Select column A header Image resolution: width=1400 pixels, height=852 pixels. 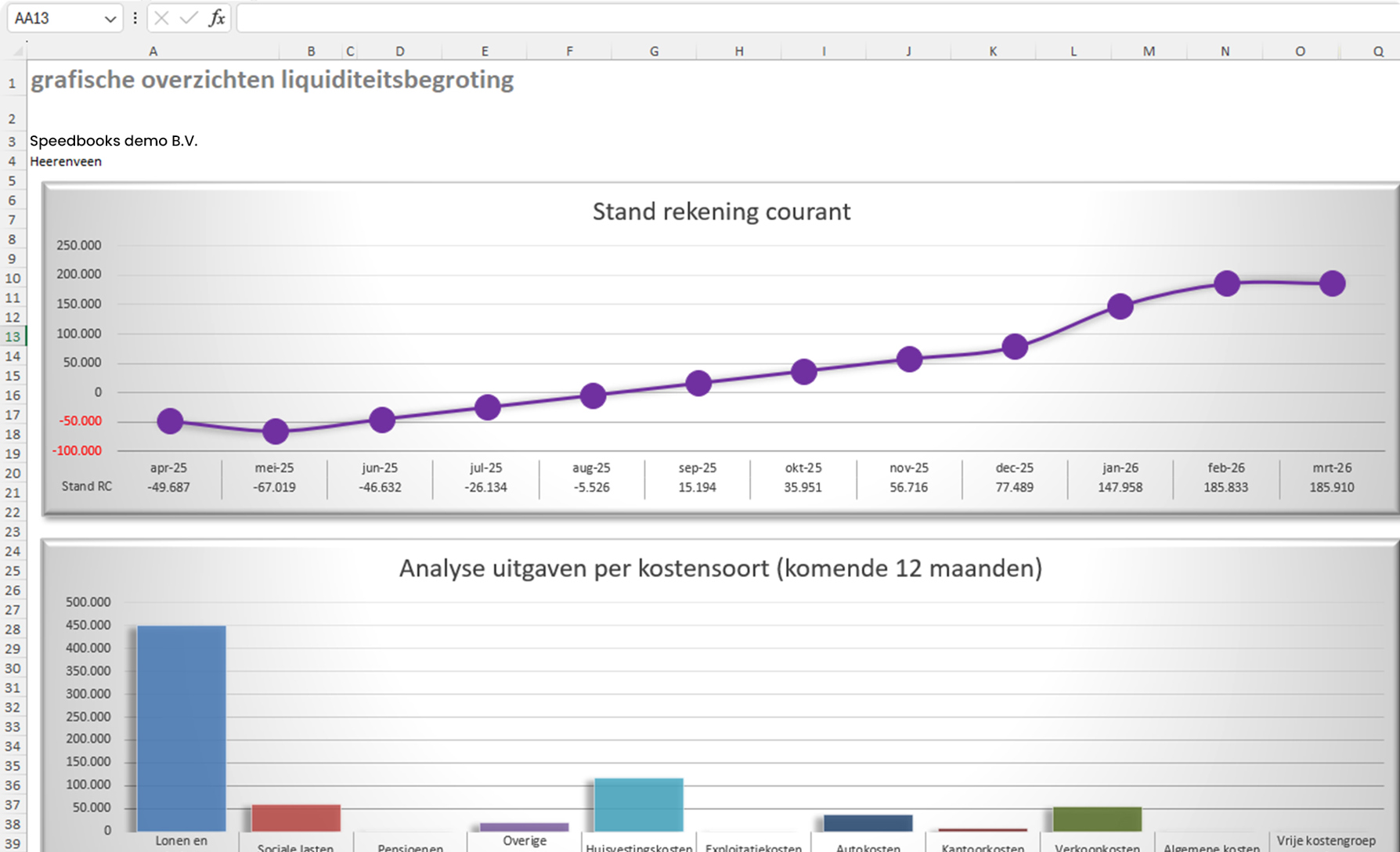(x=153, y=51)
